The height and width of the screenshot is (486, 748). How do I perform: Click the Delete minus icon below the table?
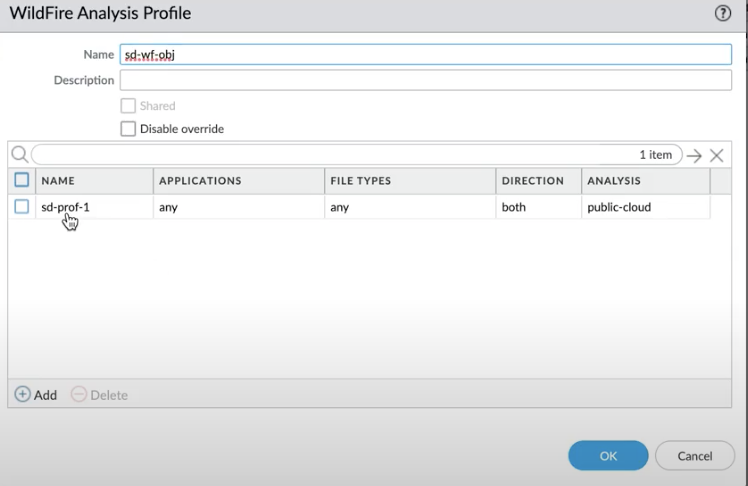[79, 395]
